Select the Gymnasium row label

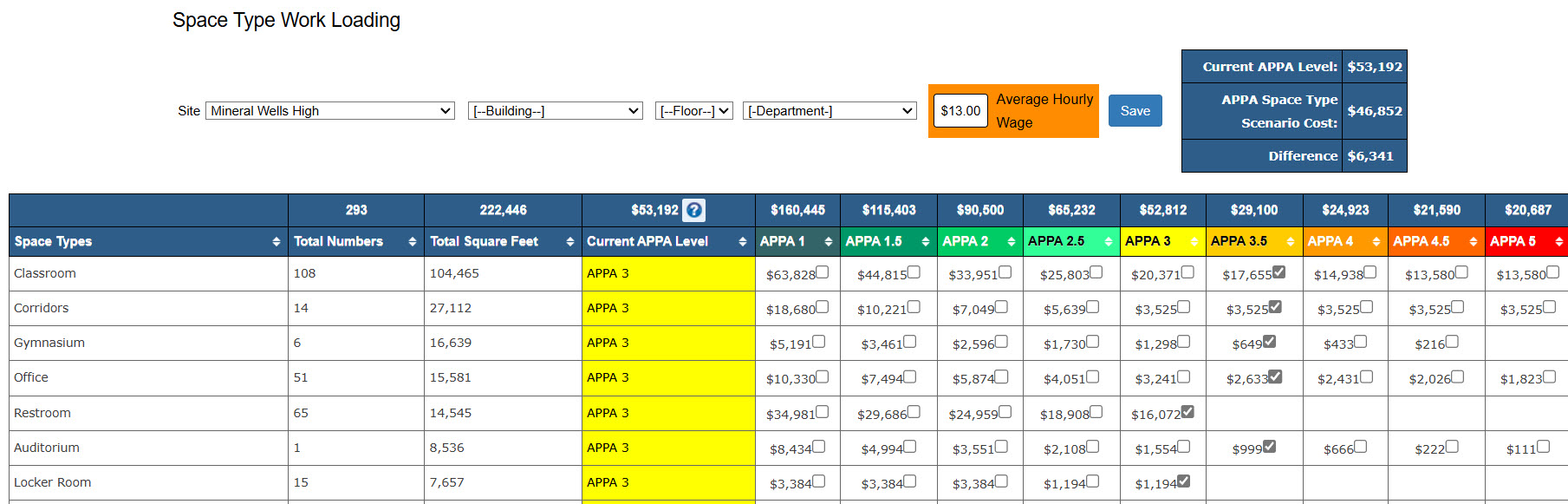coord(49,343)
